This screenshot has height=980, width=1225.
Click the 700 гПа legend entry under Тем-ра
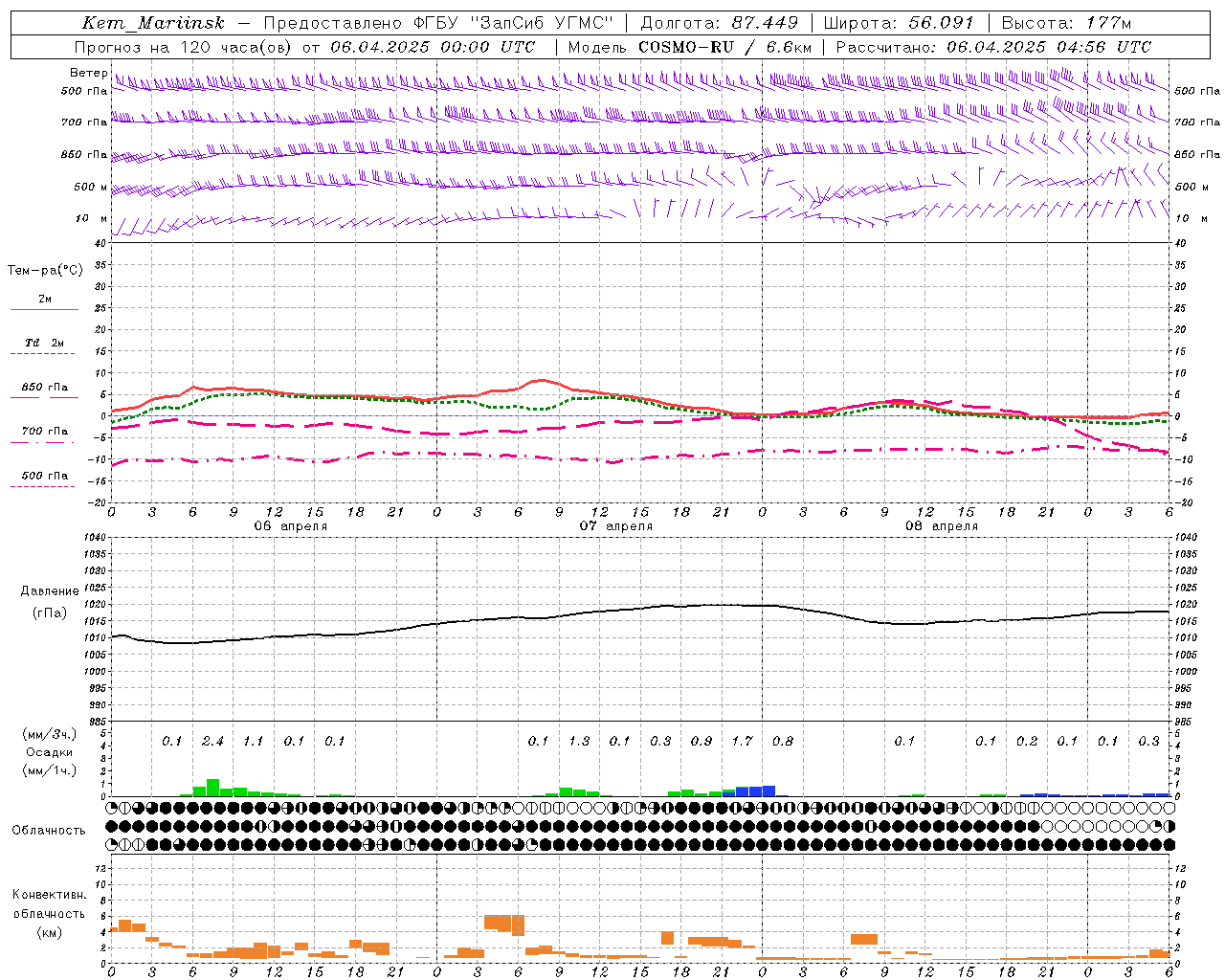tap(45, 432)
